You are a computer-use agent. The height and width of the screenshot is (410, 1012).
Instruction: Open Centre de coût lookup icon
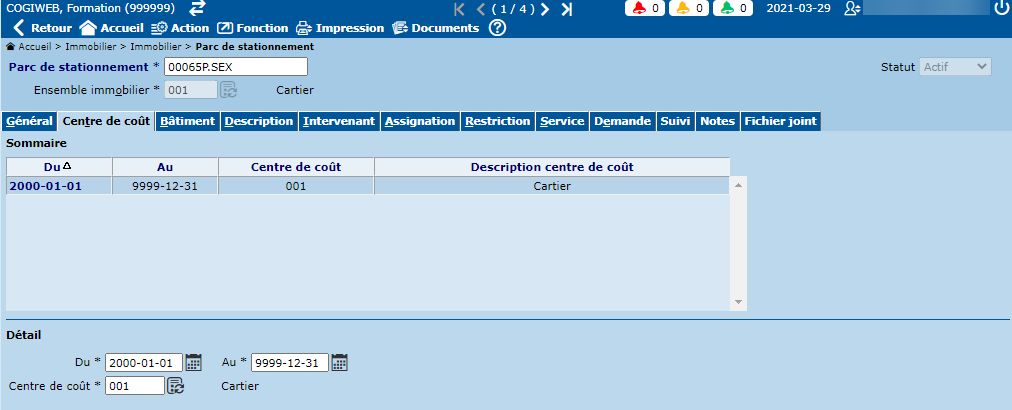(x=176, y=385)
